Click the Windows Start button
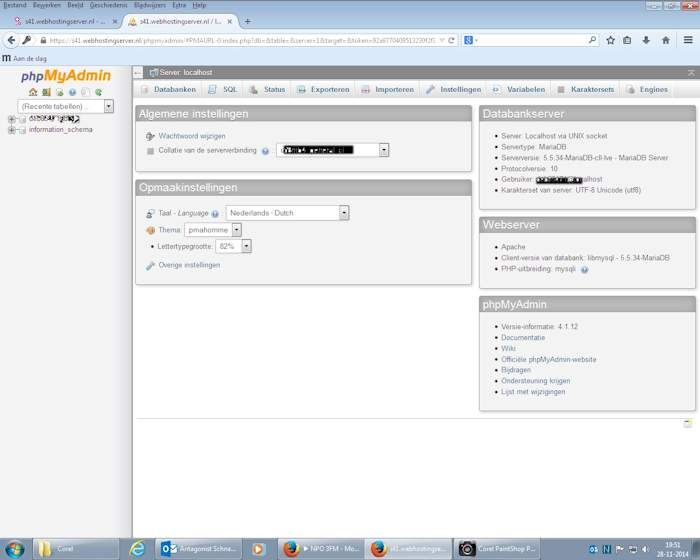This screenshot has height=560, width=700. (15, 549)
